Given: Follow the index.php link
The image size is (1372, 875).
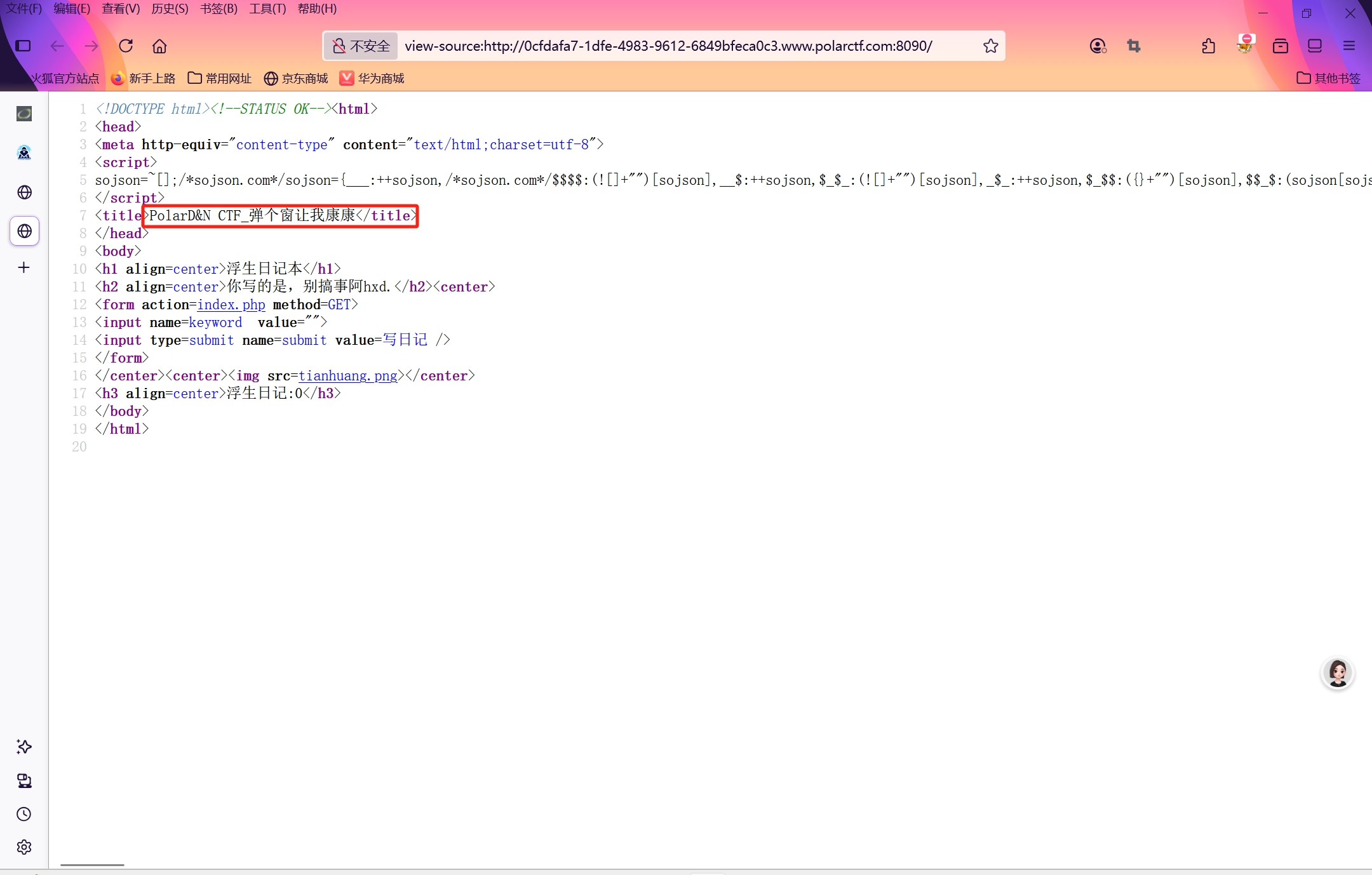Looking at the screenshot, I should (231, 305).
